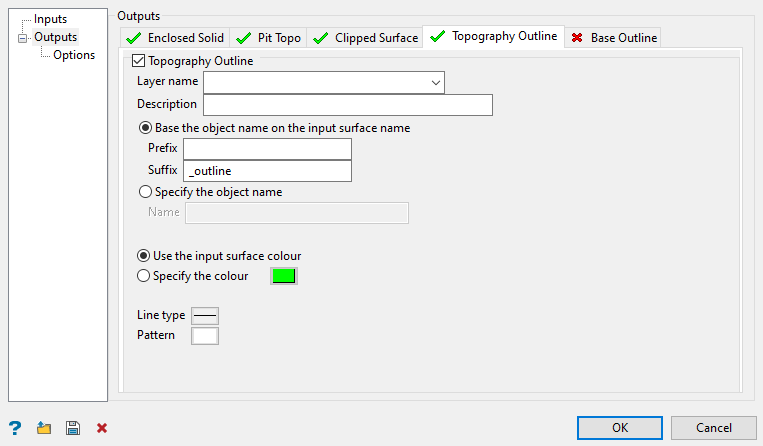Open saved settings with folder icon
Viewport: 763px width, 446px height.
[43, 428]
